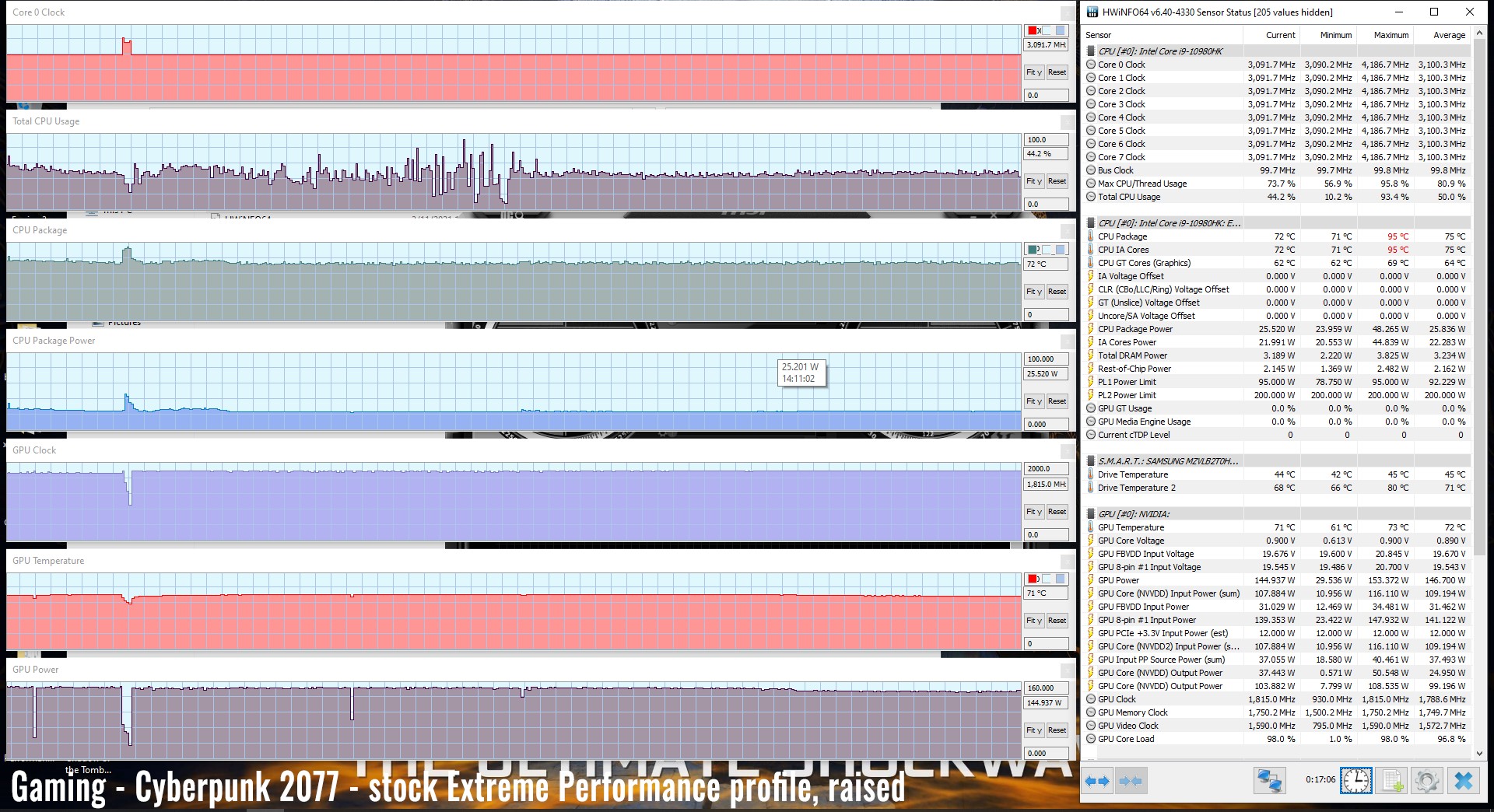This screenshot has height=812, width=1494.
Task: Select the CPU Package Power sensor row
Action: pyautogui.click(x=1135, y=329)
